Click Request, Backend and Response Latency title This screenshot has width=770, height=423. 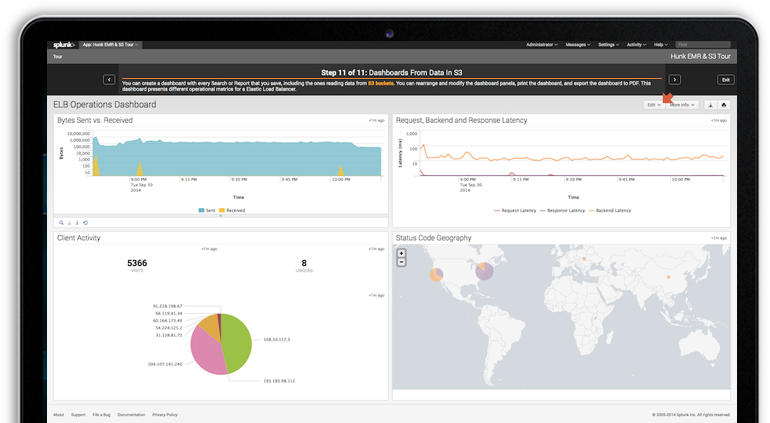point(461,120)
